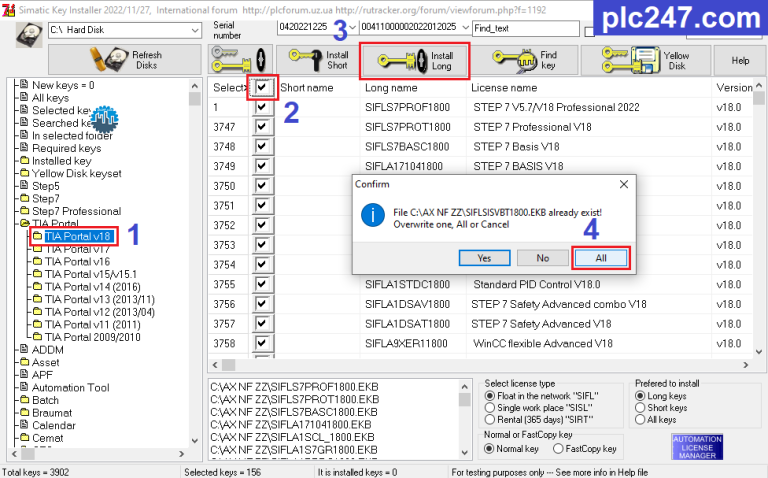Toggle checkbox for row 3749
This screenshot has height=478, width=768.
tap(262, 166)
